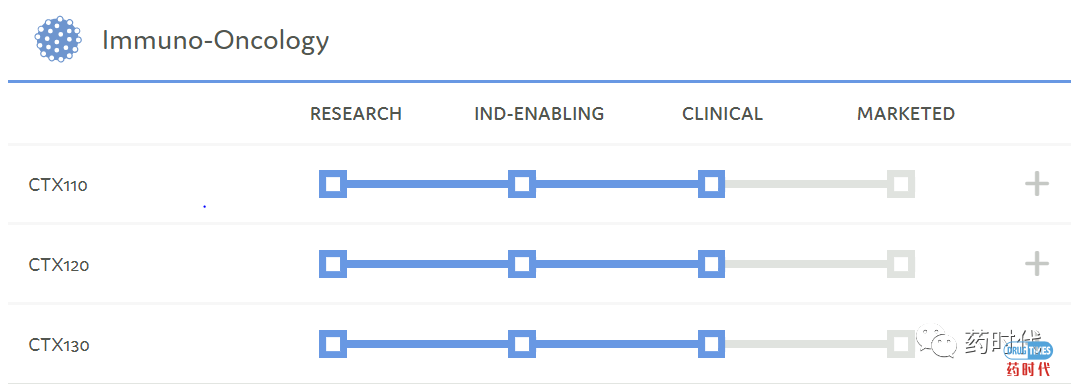Open the CTX130 program label
Viewport: 1076px width, 389px height.
[59, 344]
